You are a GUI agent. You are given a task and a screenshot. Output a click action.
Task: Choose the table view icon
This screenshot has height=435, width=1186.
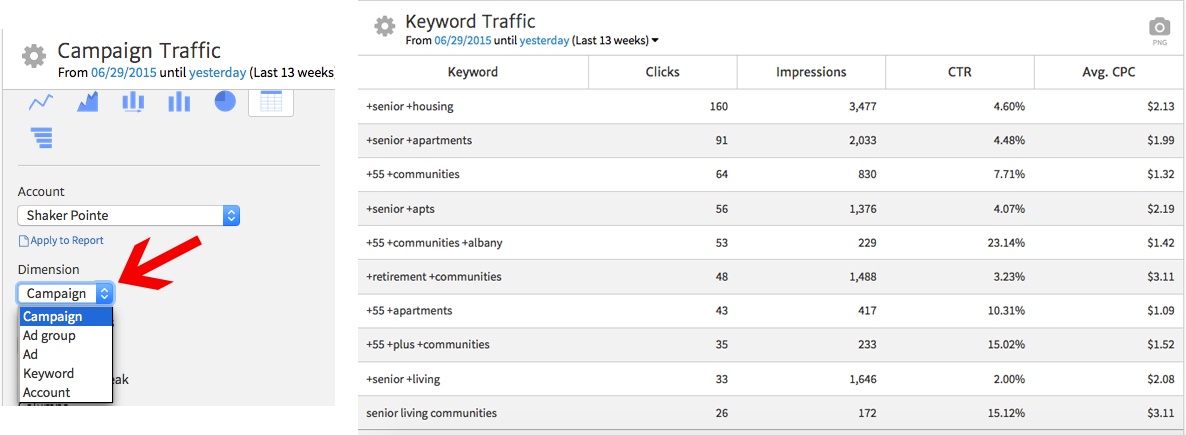tap(271, 102)
